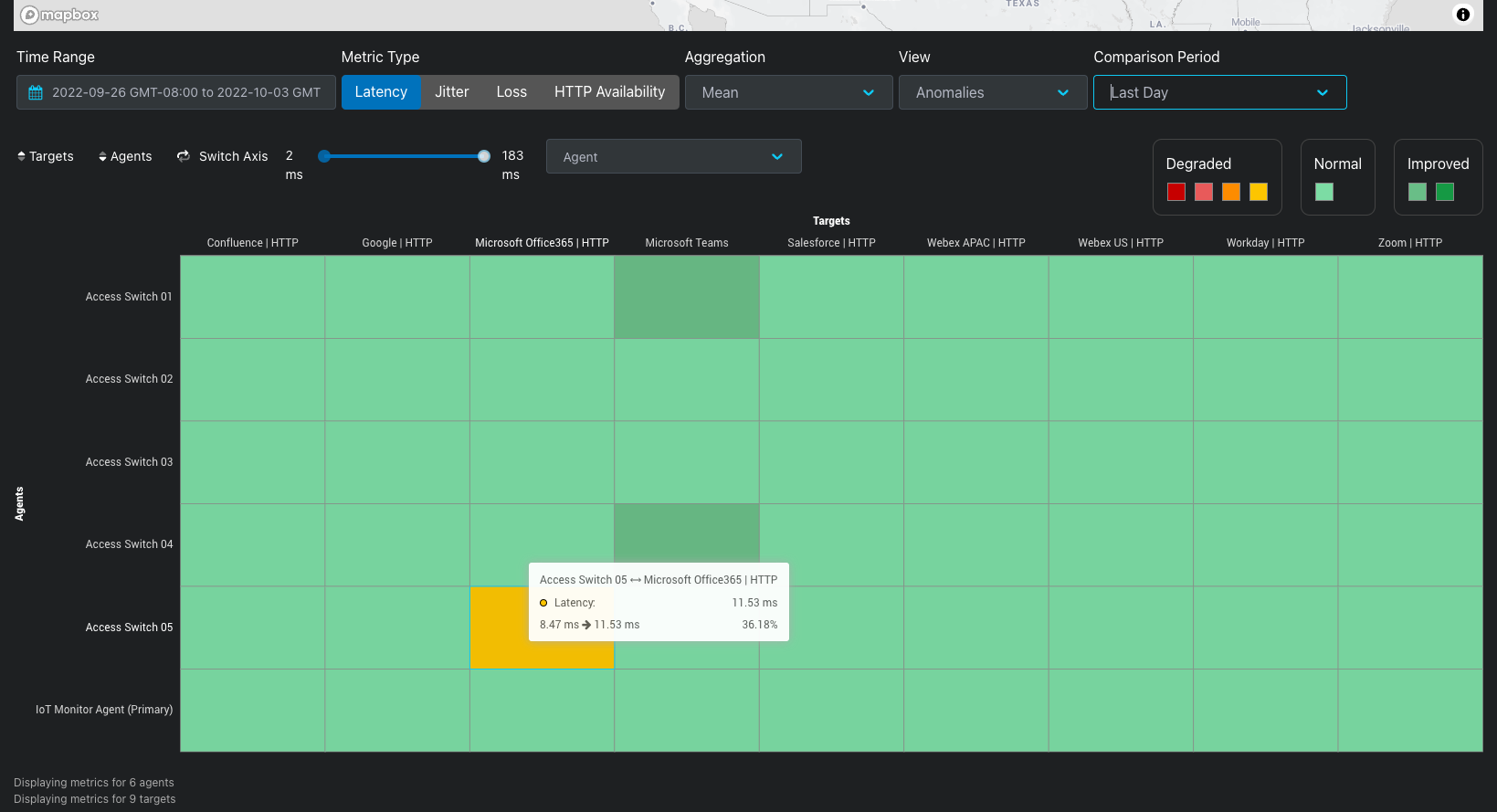The height and width of the screenshot is (812, 1497).
Task: Click the left slider handle at 2 ms
Action: pos(324,156)
